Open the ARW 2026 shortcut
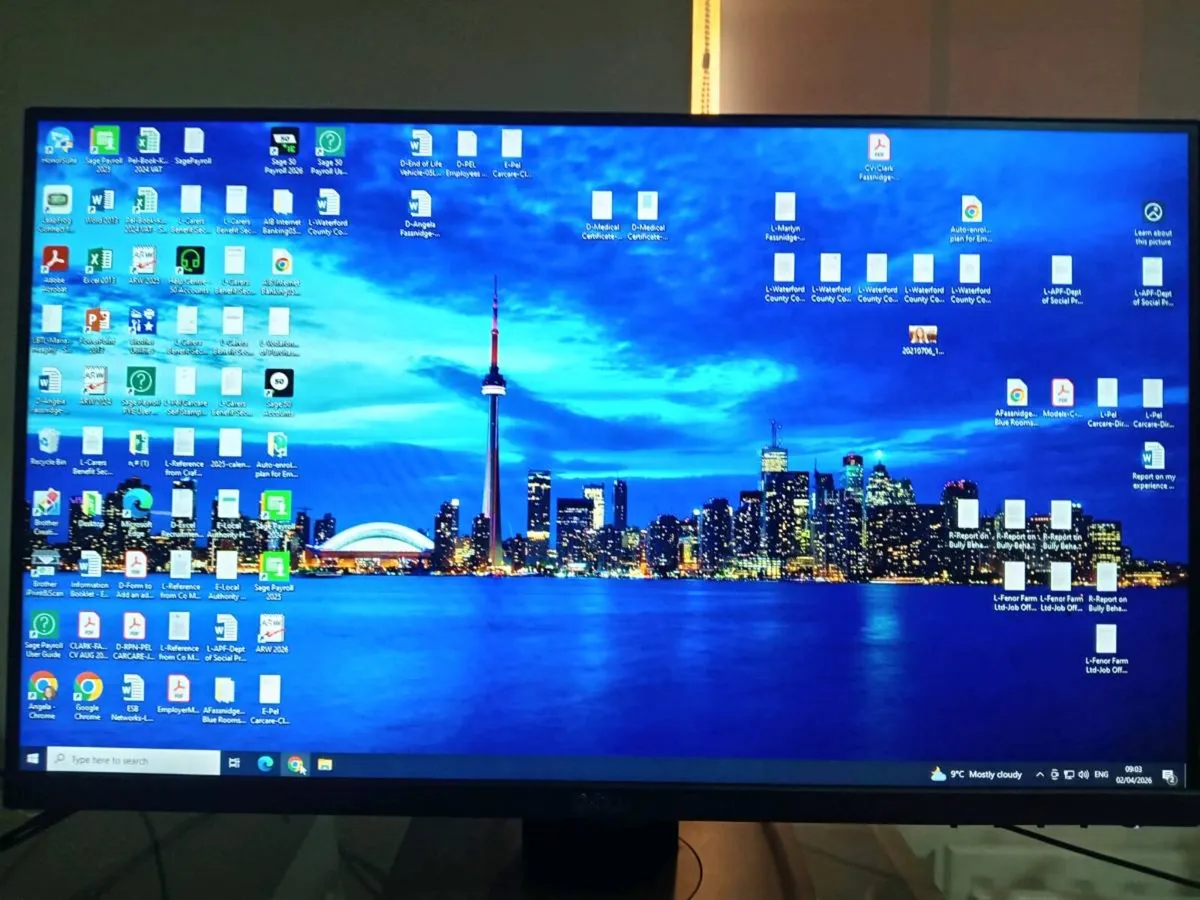 [x=271, y=629]
